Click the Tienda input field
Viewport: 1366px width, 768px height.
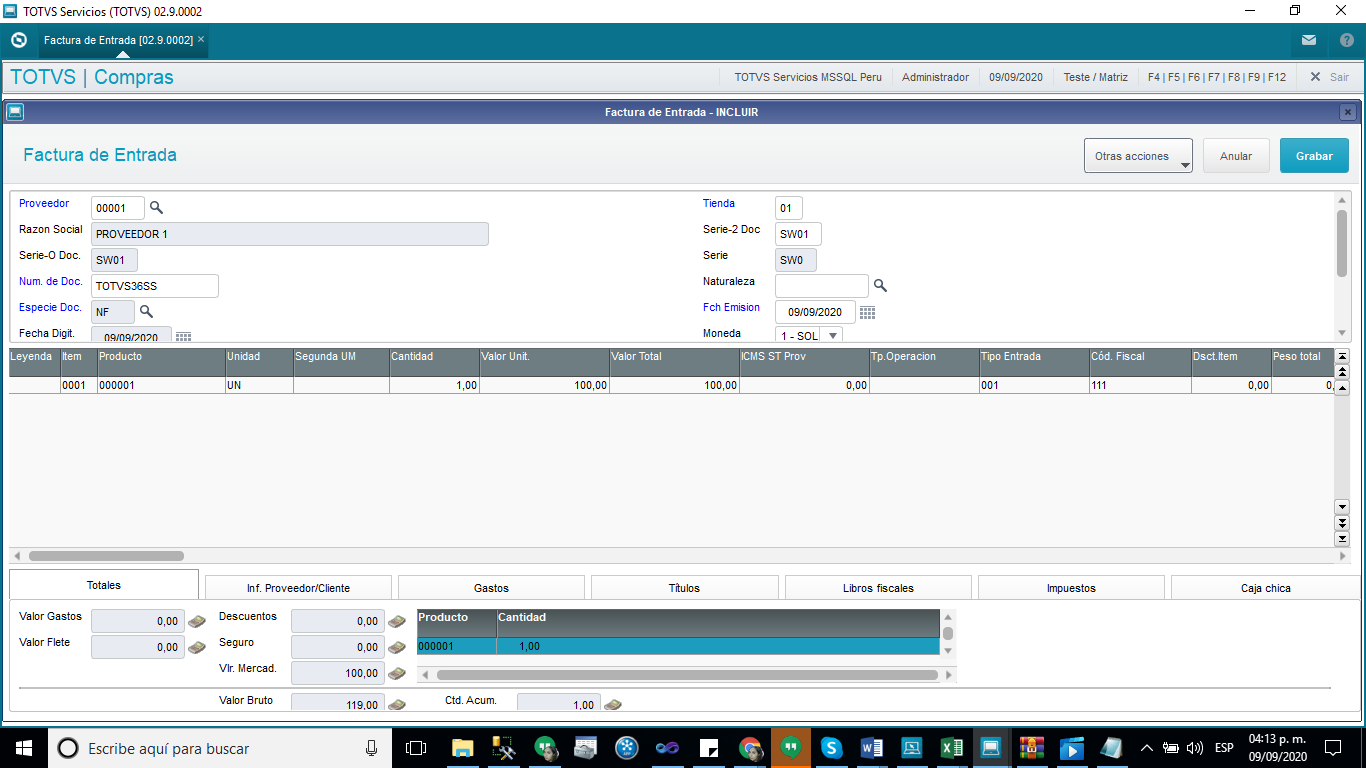pos(789,208)
